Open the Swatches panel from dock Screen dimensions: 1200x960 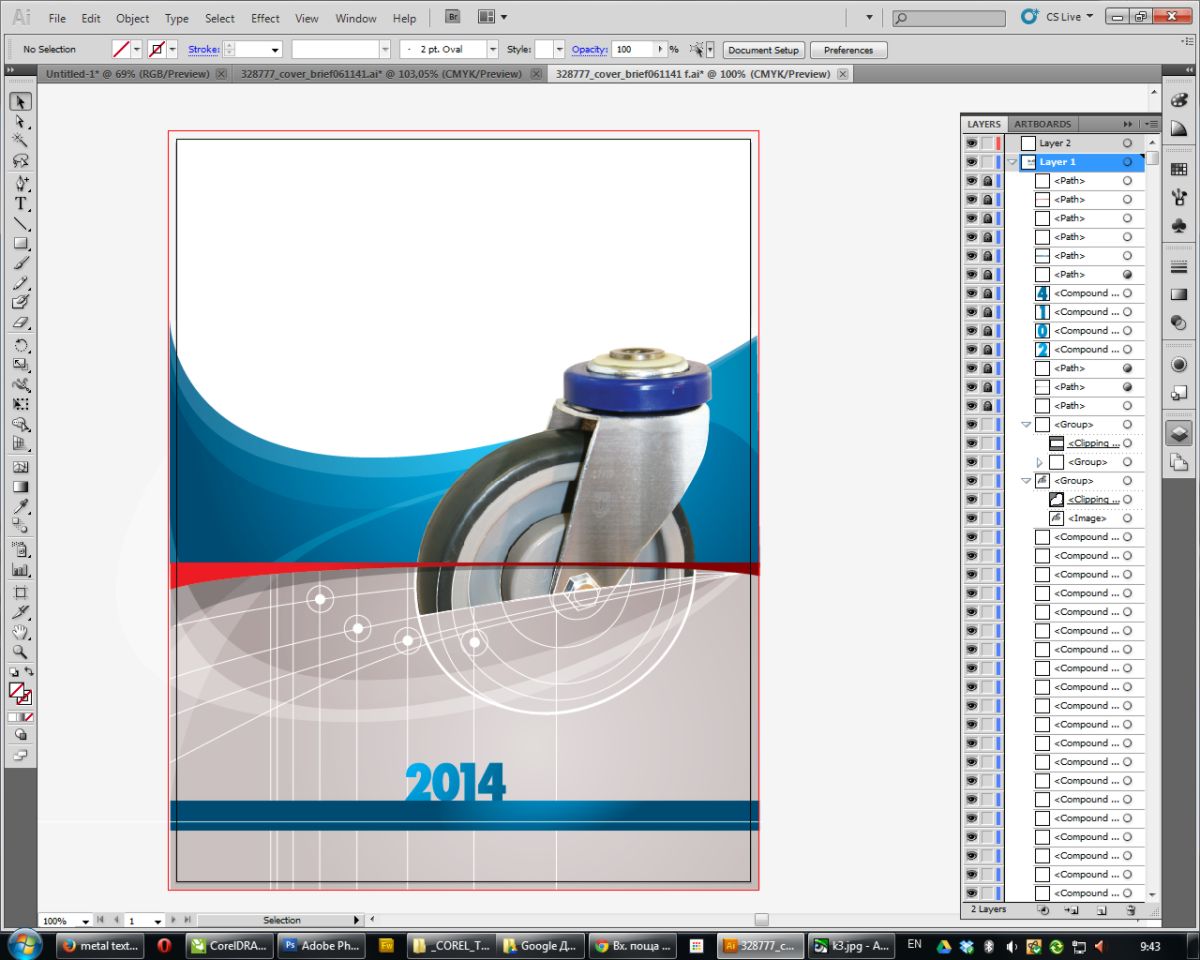click(1178, 170)
